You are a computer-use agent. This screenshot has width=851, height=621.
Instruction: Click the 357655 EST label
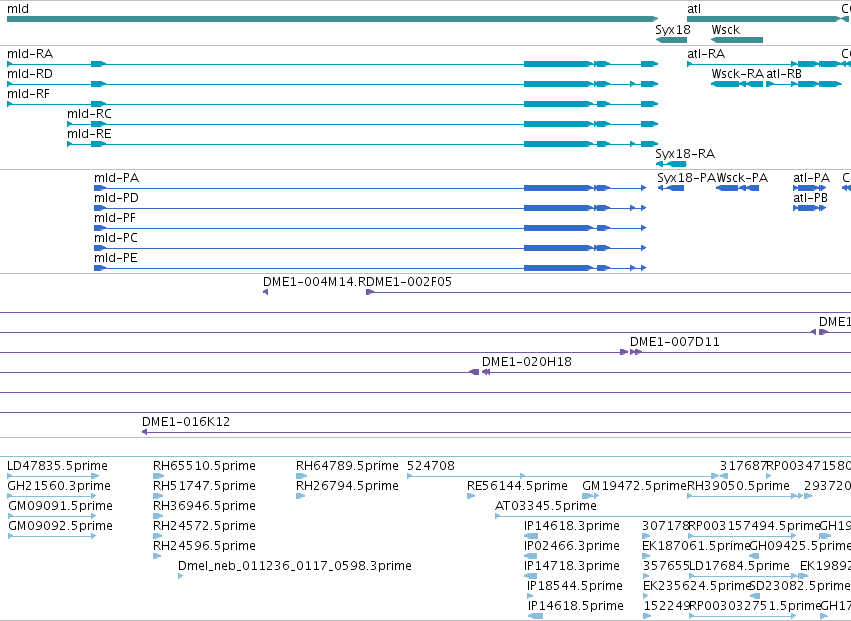click(666, 566)
